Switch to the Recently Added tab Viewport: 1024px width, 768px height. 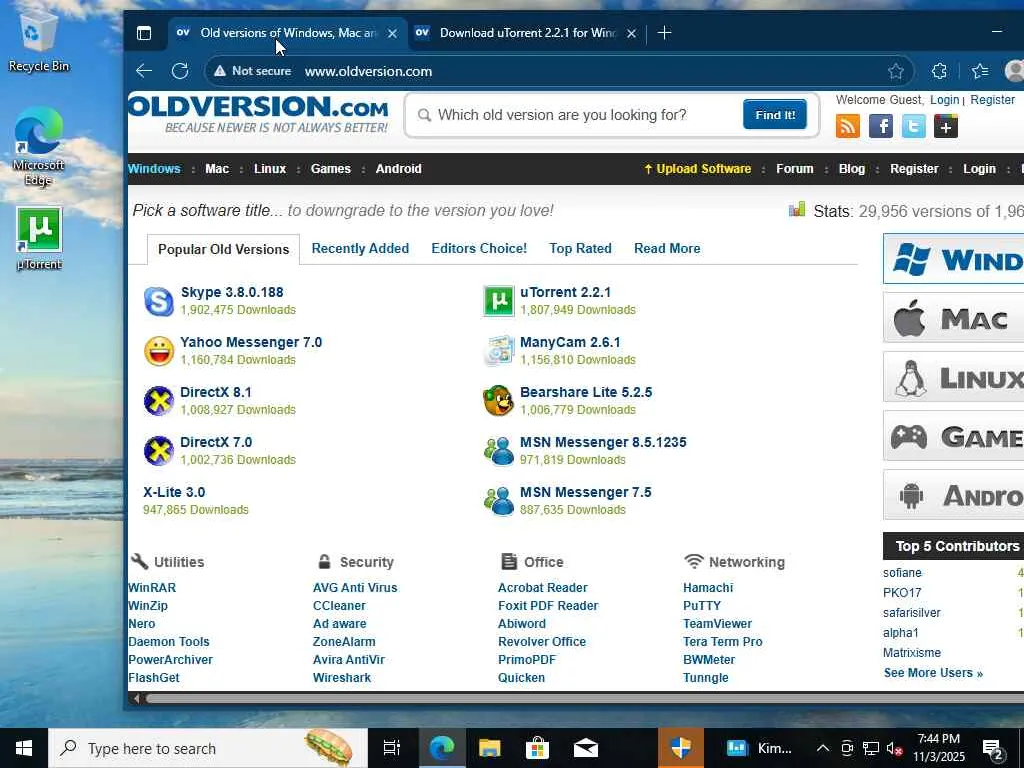(360, 248)
